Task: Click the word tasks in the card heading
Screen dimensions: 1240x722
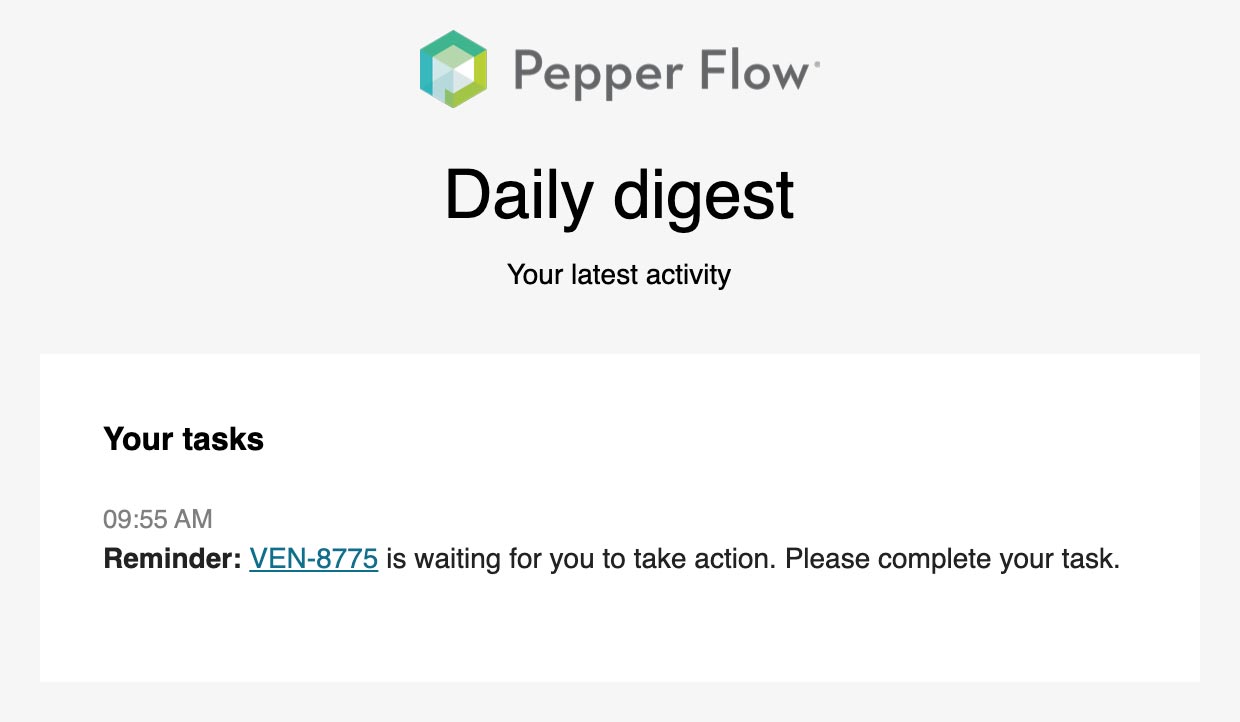Action: 225,439
